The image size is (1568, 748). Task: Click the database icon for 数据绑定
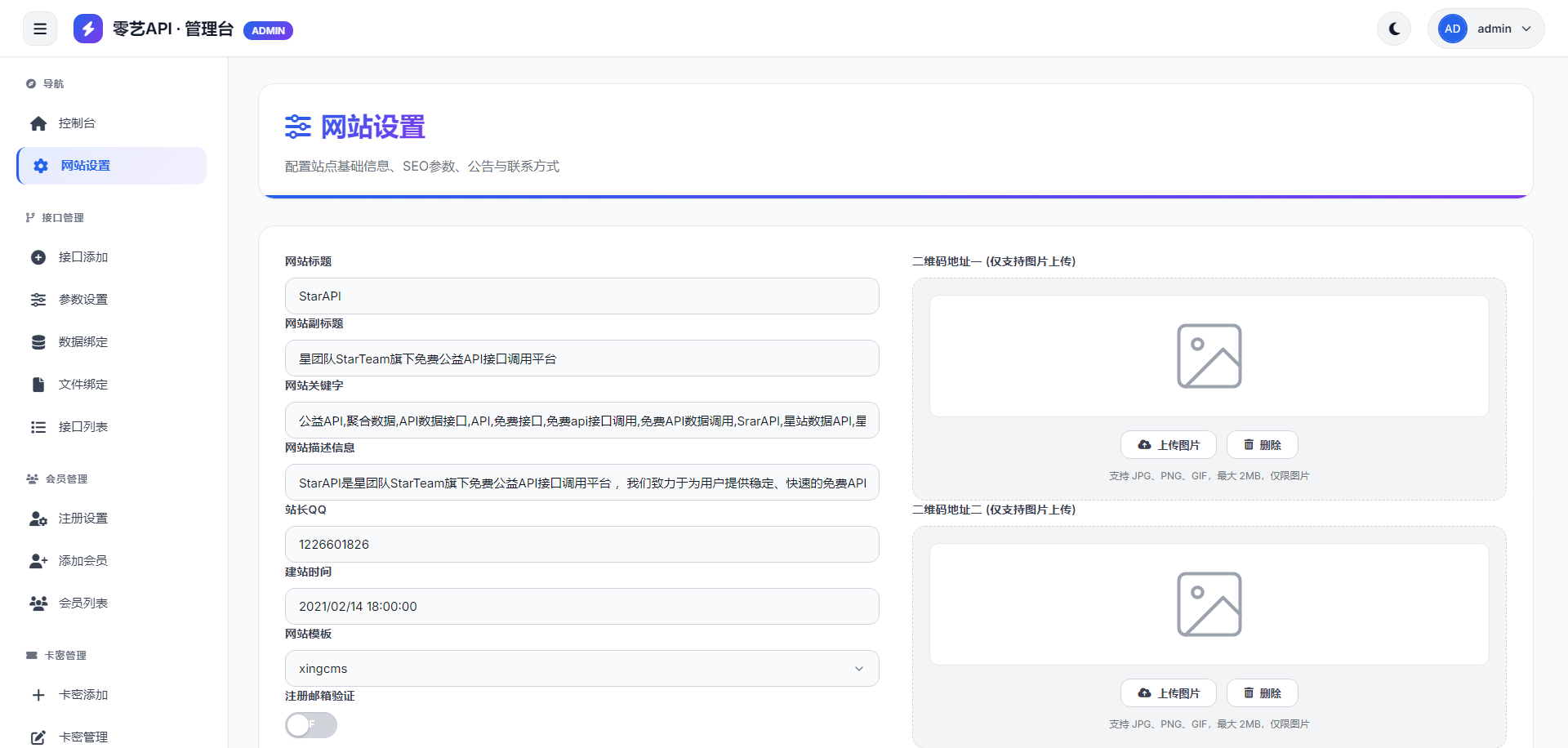38,342
